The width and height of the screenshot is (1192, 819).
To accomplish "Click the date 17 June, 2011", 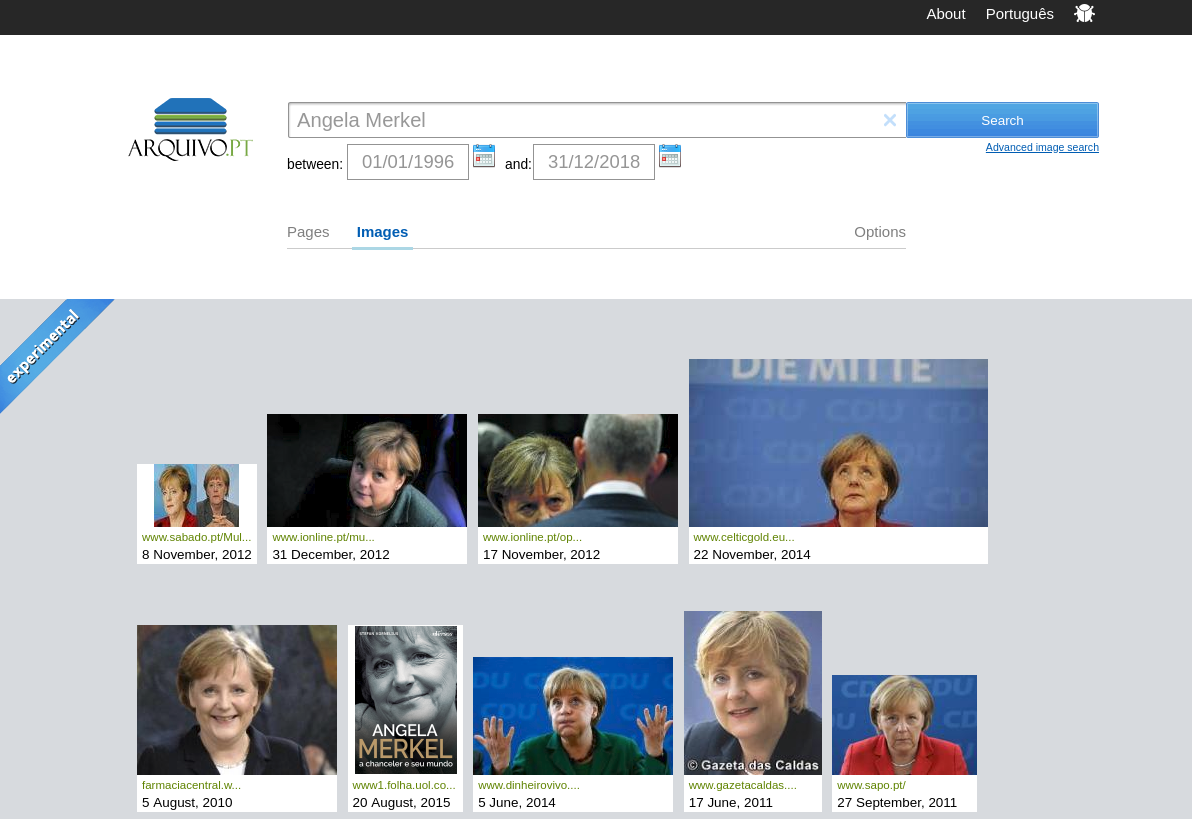I will (731, 802).
